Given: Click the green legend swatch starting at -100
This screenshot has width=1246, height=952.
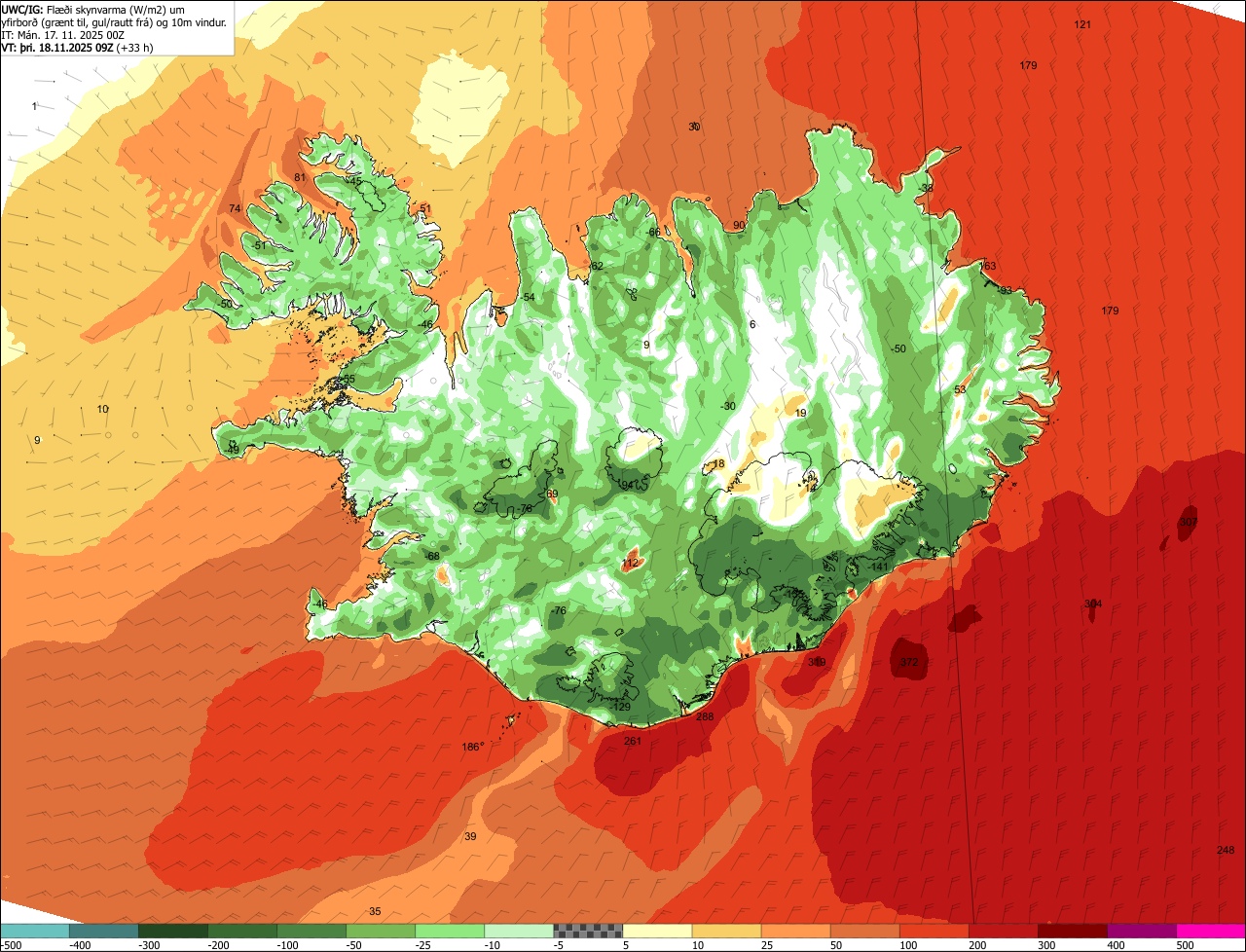Looking at the screenshot, I should (311, 931).
